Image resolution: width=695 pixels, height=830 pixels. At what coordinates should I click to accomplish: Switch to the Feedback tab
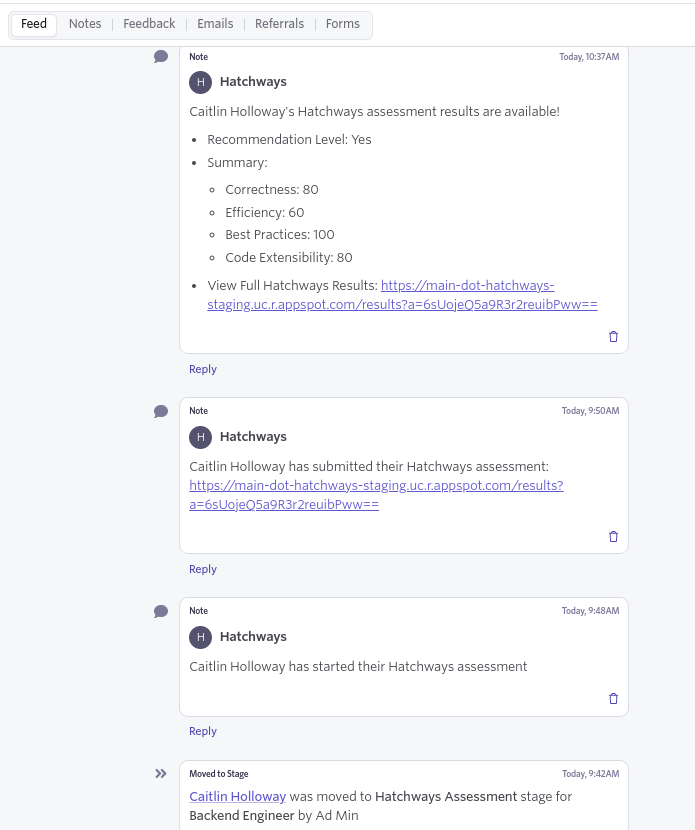148,24
